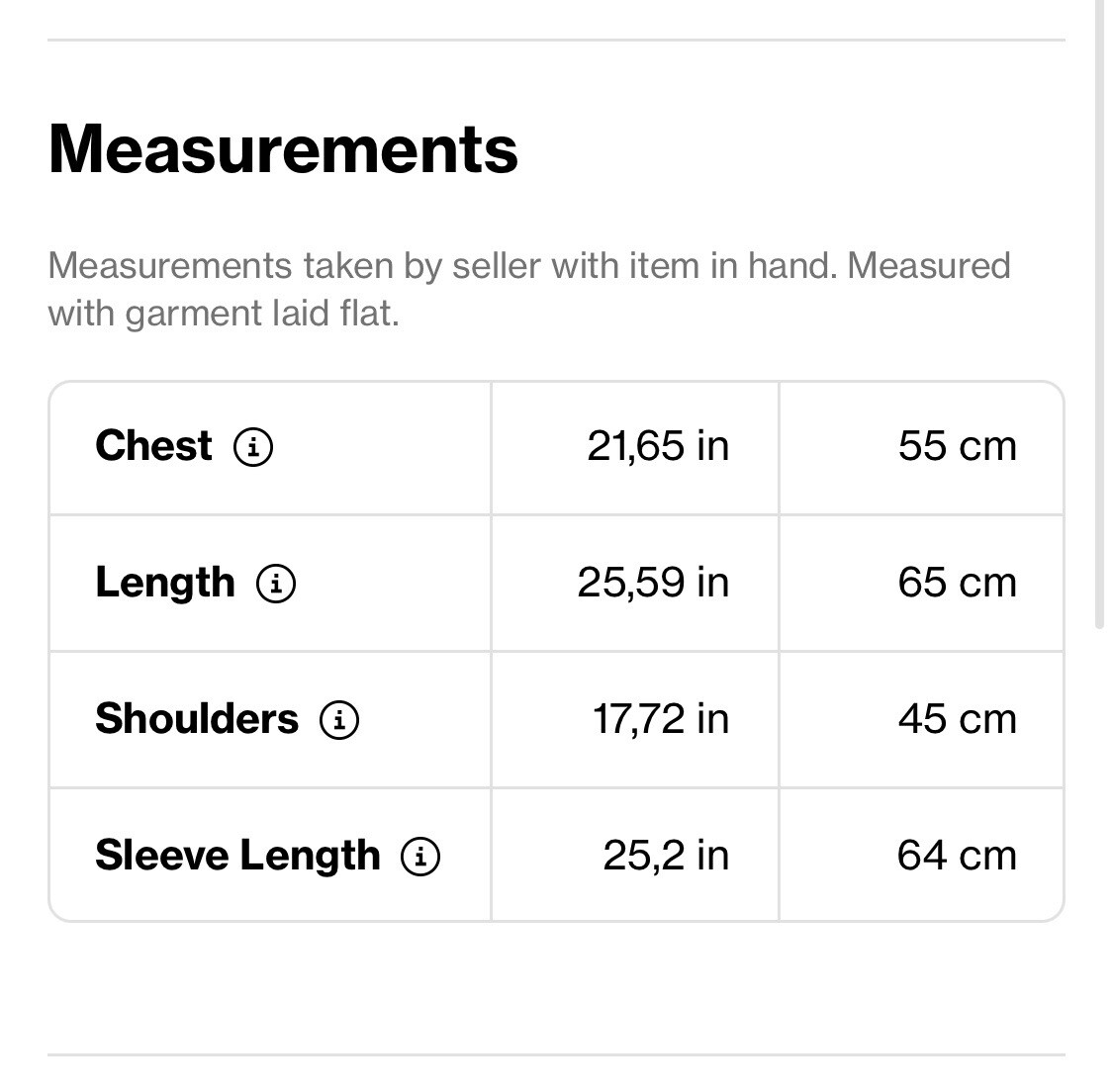Click the Chest row label
The height and width of the screenshot is (1092, 1113).
click(x=153, y=445)
